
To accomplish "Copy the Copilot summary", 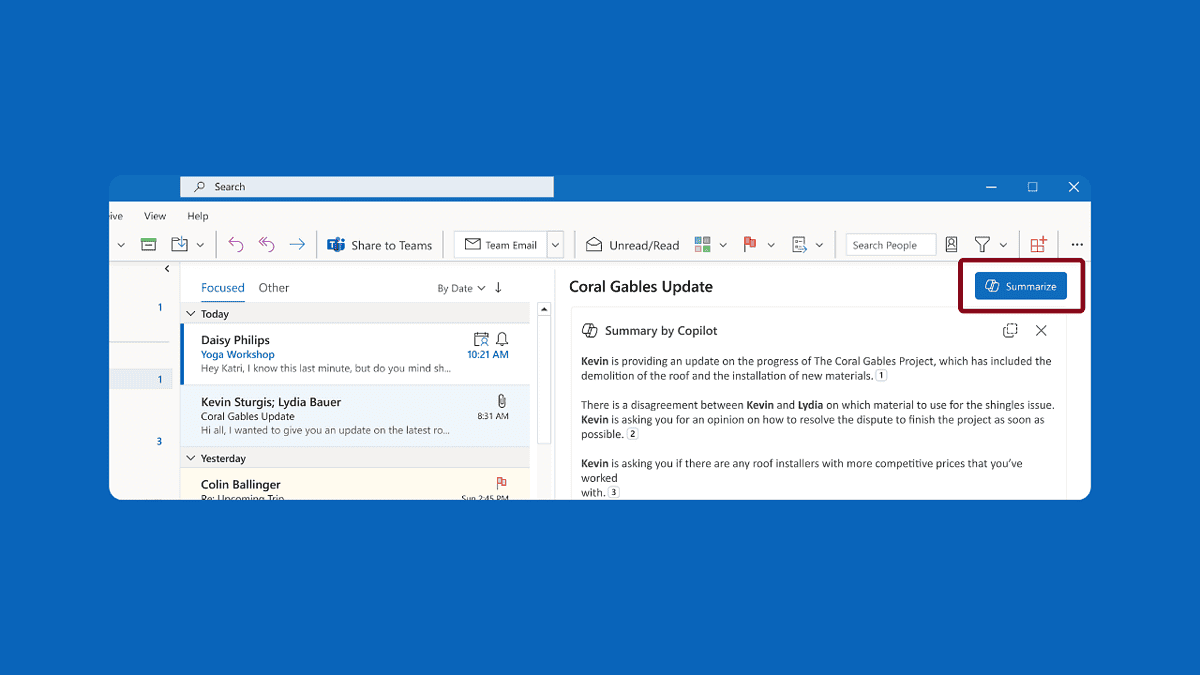I will (x=1011, y=330).
